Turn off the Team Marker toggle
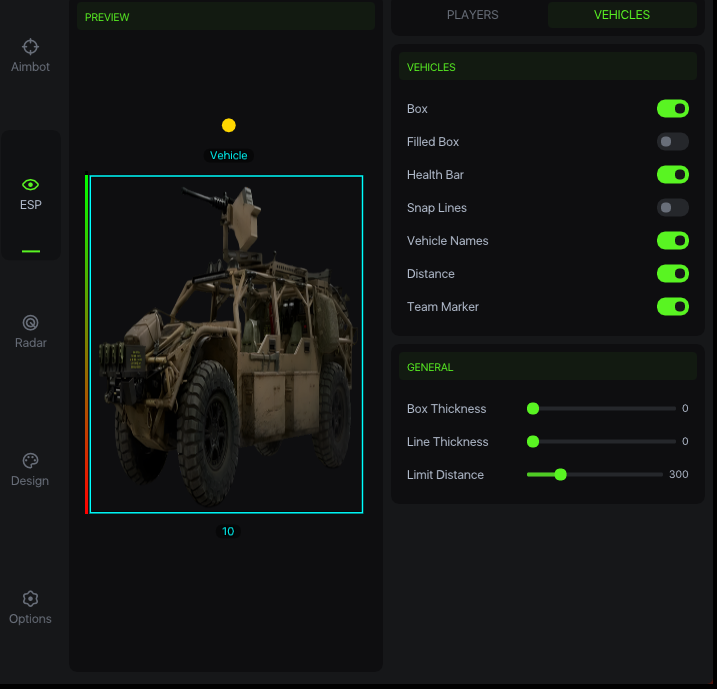Screen dimensions: 717x689 (x=672, y=307)
